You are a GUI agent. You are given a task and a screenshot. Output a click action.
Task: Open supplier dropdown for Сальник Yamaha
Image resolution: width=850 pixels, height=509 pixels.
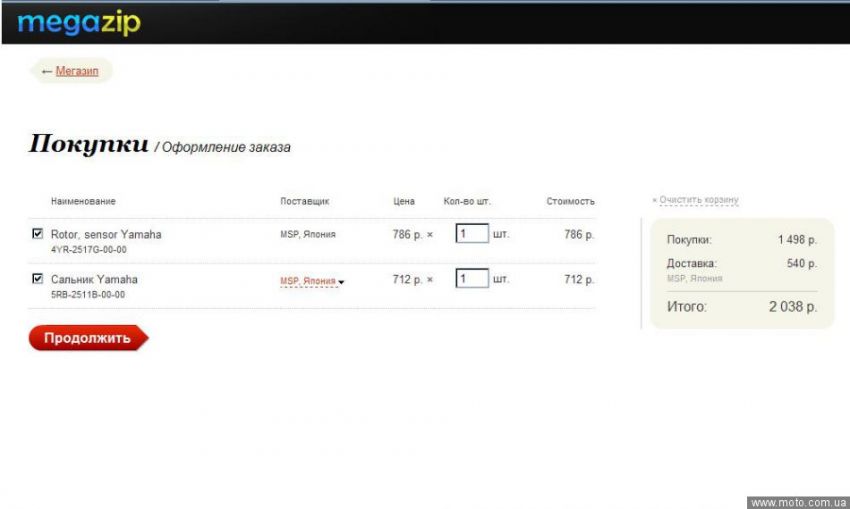pos(311,281)
